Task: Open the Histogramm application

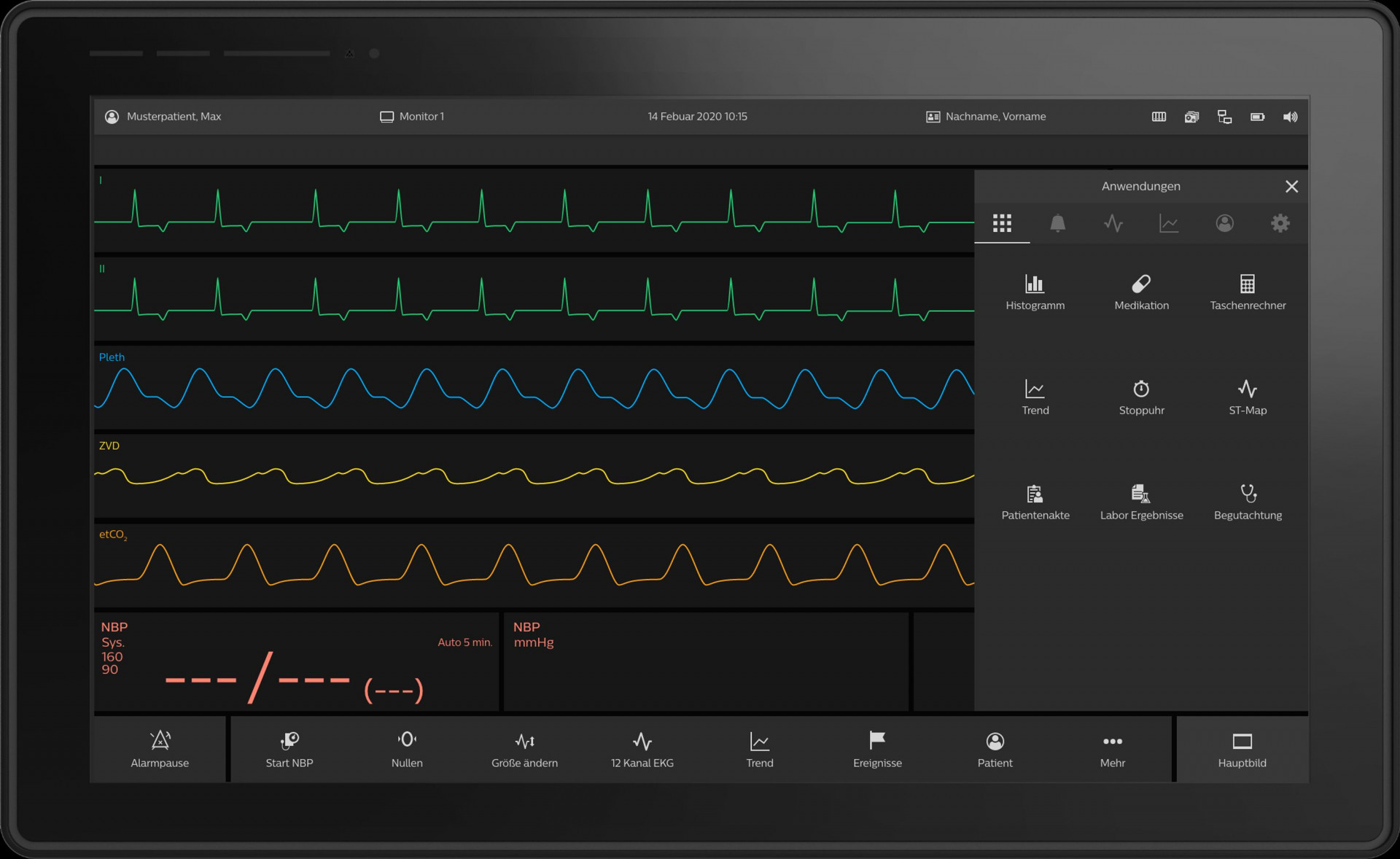Action: (x=1035, y=292)
